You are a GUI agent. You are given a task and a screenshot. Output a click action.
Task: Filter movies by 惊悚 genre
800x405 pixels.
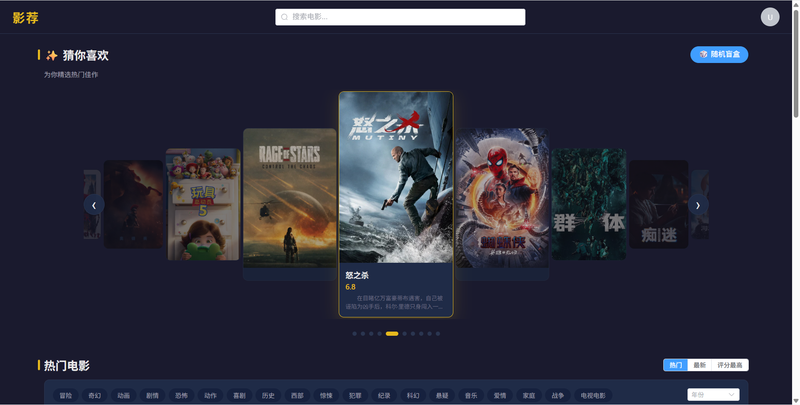(326, 395)
